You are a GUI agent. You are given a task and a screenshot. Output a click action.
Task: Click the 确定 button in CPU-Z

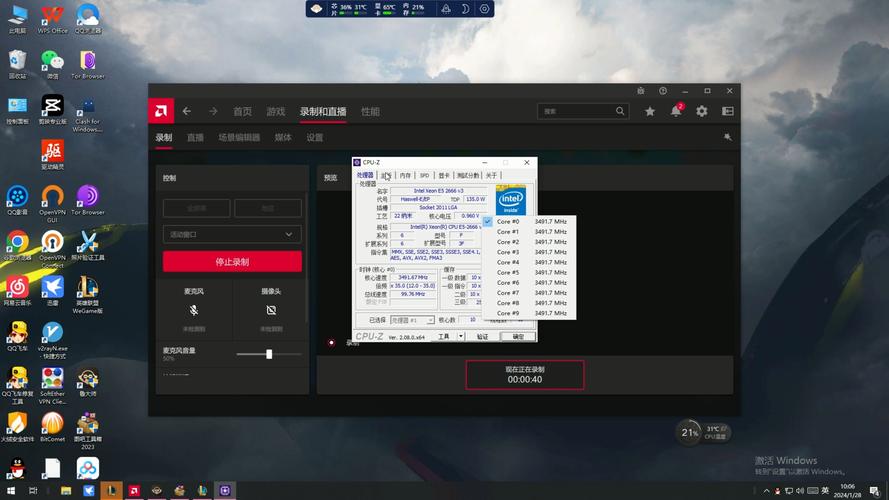pyautogui.click(x=518, y=336)
